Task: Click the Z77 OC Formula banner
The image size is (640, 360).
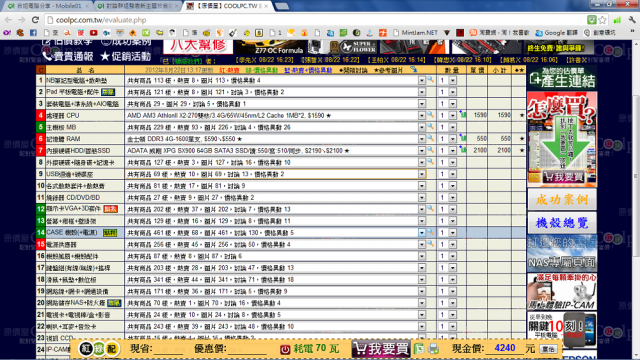Action: [x=271, y=47]
